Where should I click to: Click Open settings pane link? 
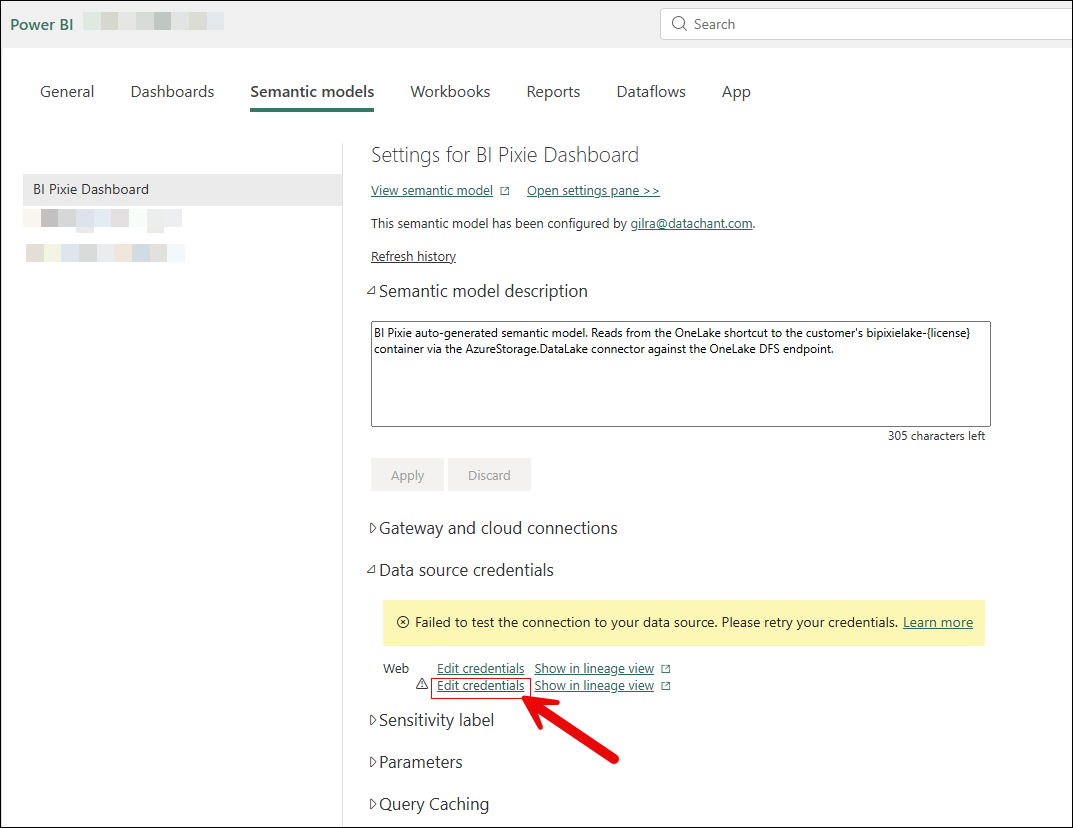593,191
